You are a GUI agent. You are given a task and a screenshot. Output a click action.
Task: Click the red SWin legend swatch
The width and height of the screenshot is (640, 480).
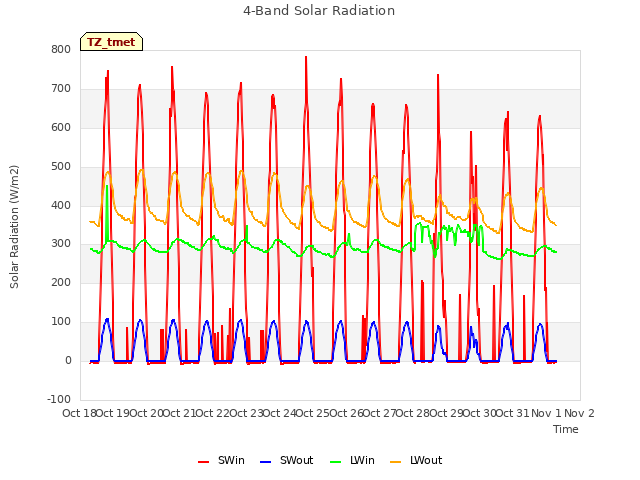[x=203, y=462]
